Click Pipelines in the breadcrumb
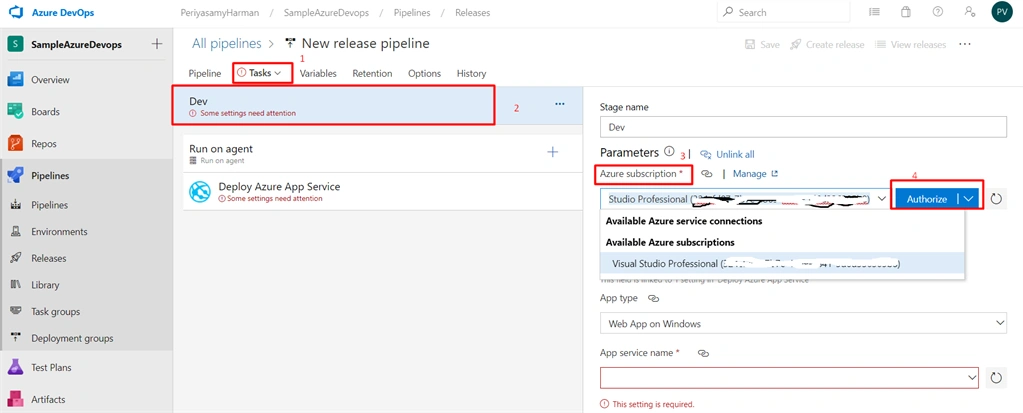Viewport: 1023px width, 413px height. coord(412,12)
